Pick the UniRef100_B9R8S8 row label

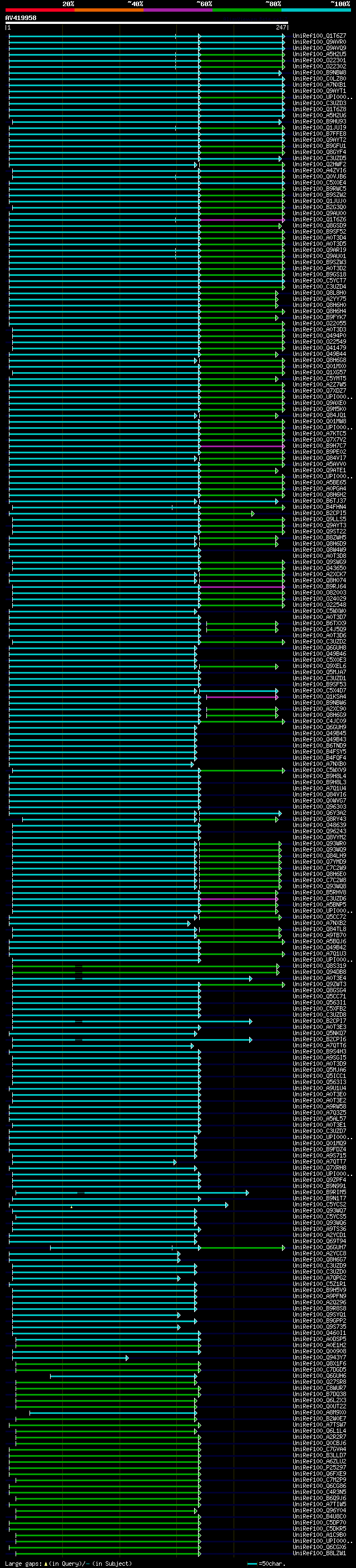coord(319,1308)
